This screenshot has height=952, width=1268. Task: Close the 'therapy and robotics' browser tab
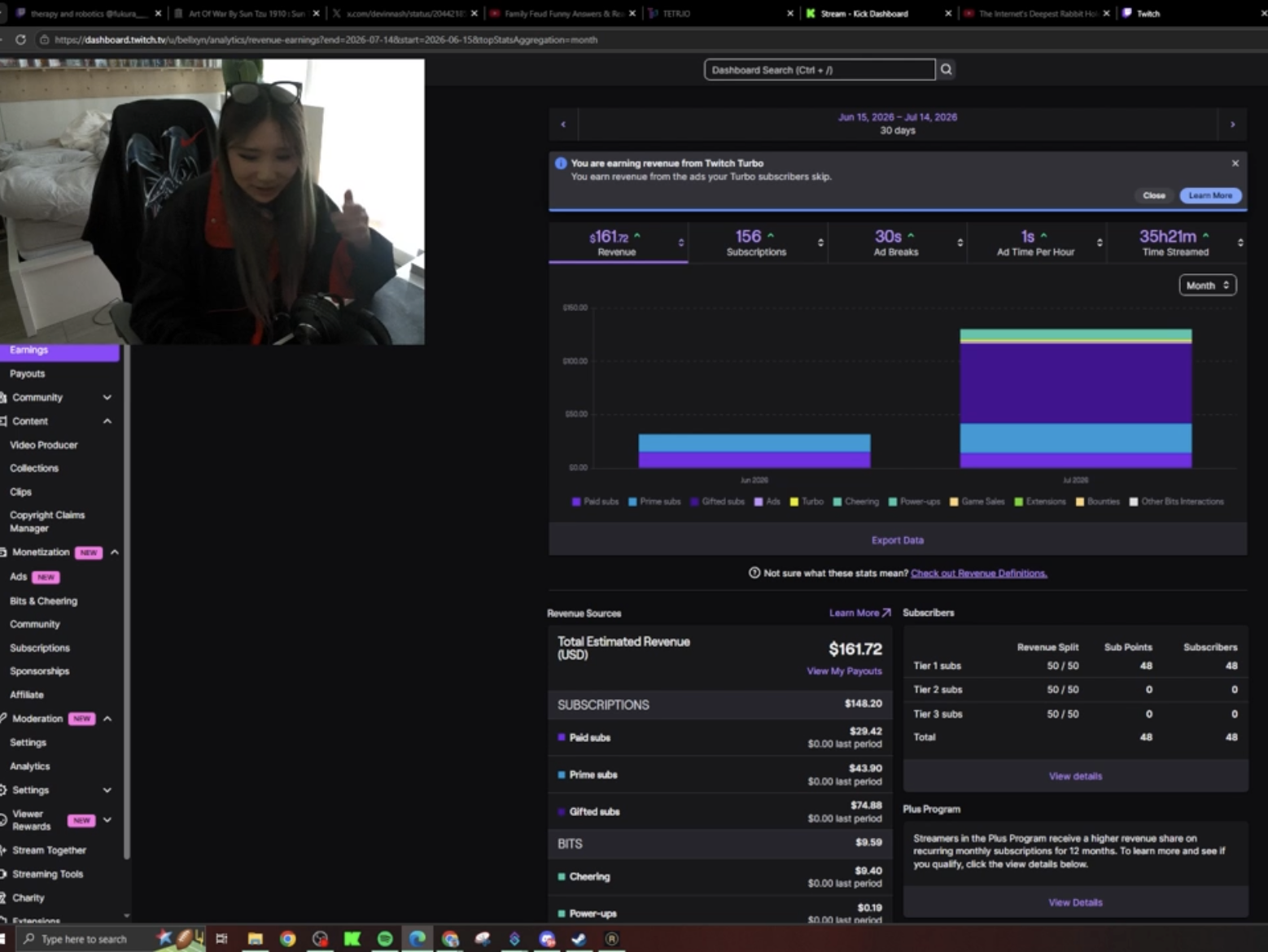click(158, 13)
